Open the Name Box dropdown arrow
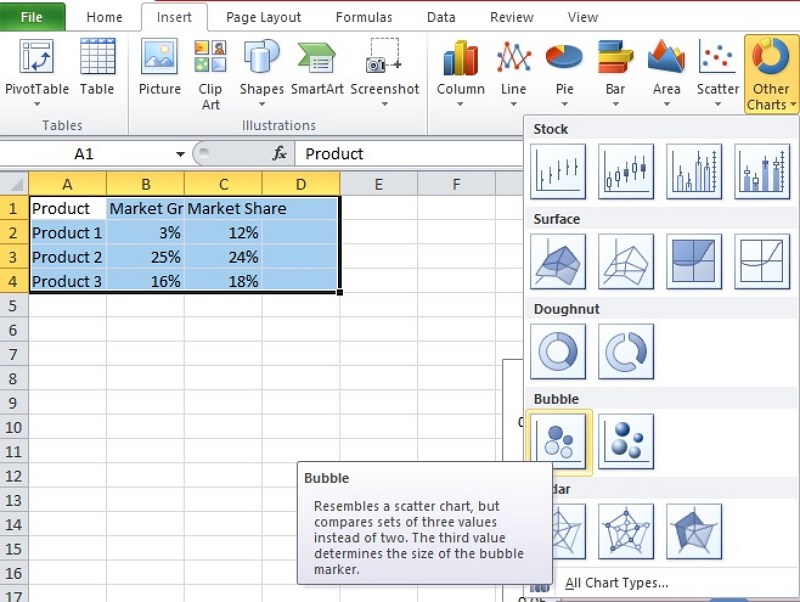 [x=180, y=153]
